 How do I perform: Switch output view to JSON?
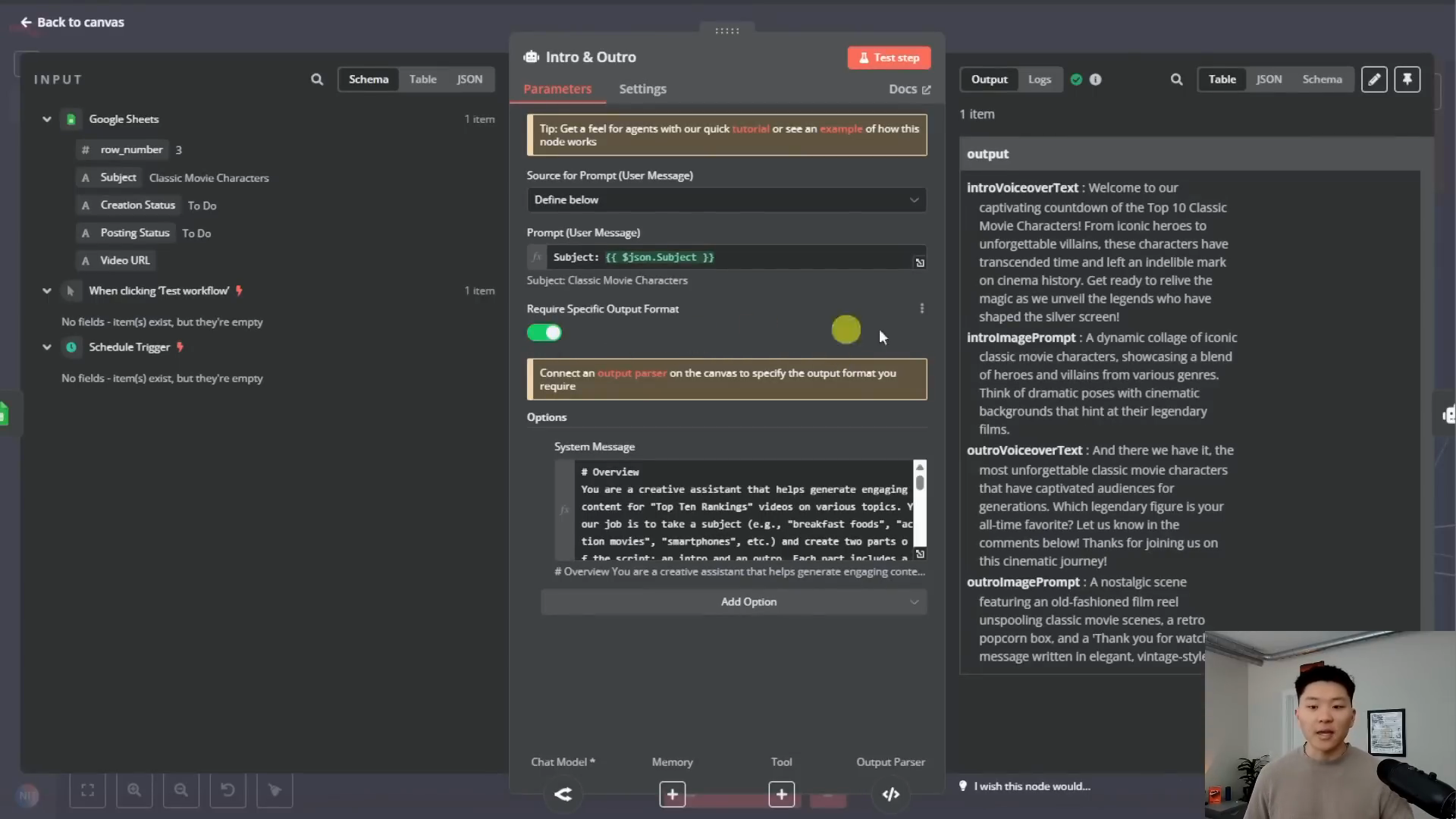[1269, 79]
